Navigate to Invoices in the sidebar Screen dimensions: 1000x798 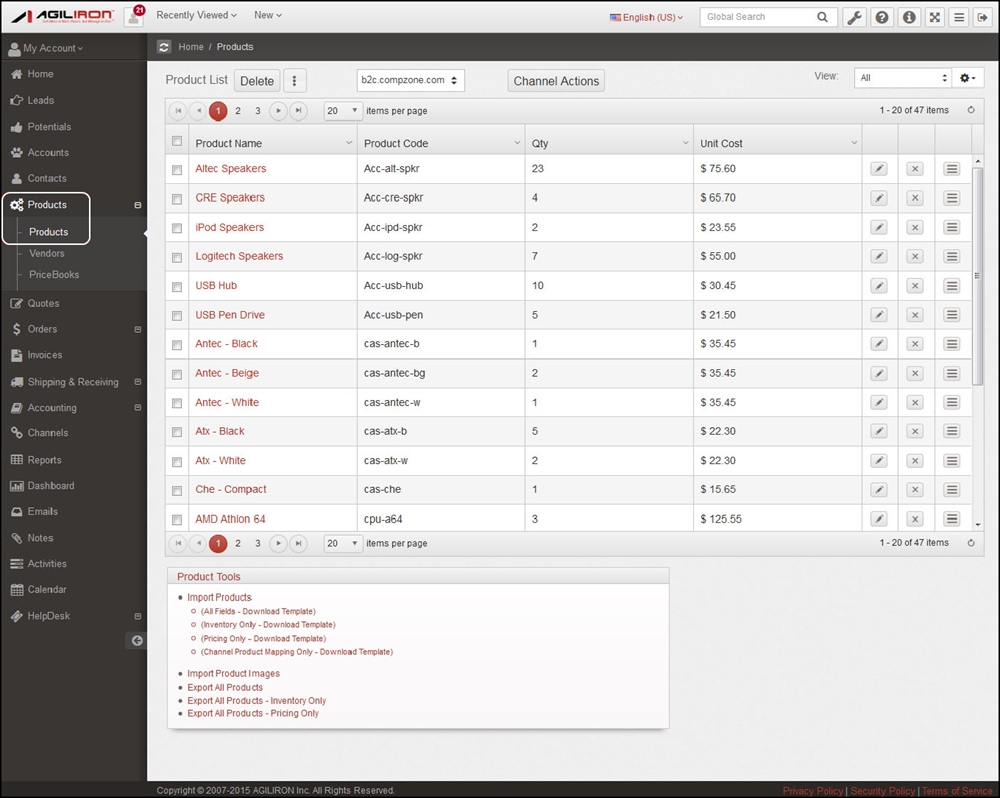(46, 355)
